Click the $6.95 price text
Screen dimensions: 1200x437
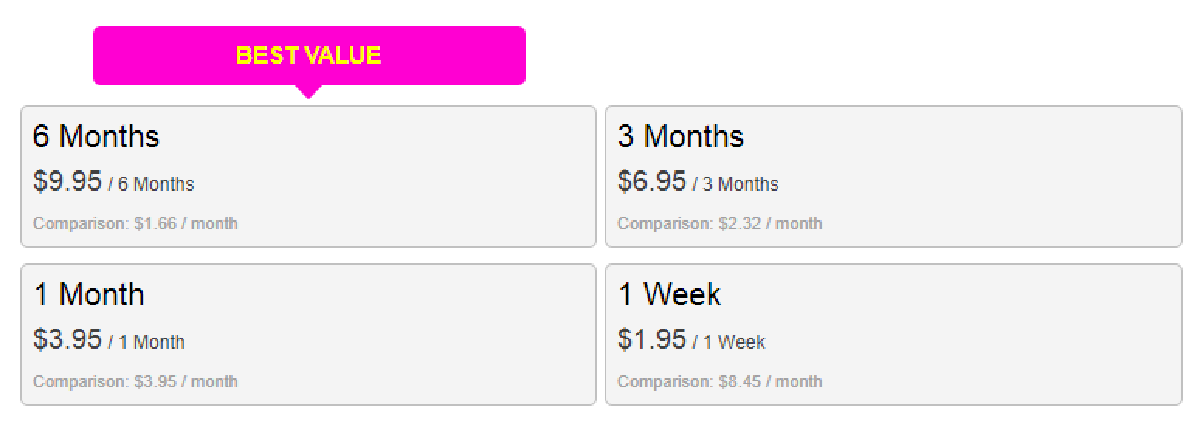(x=652, y=181)
